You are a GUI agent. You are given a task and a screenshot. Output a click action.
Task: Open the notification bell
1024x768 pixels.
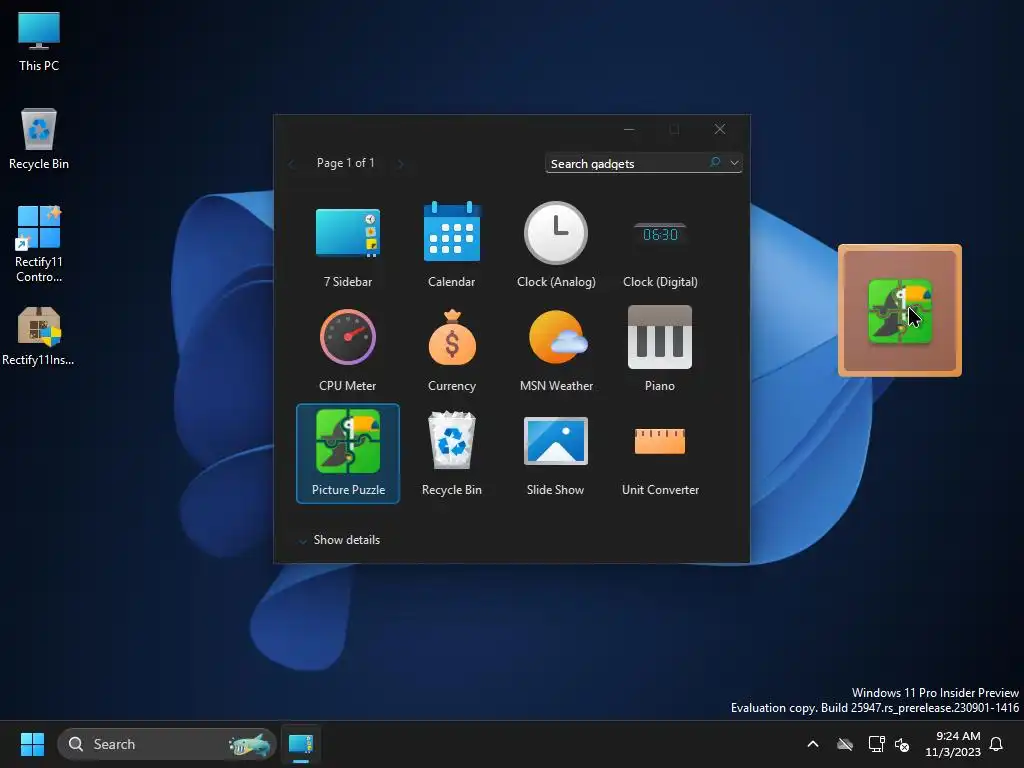point(997,744)
